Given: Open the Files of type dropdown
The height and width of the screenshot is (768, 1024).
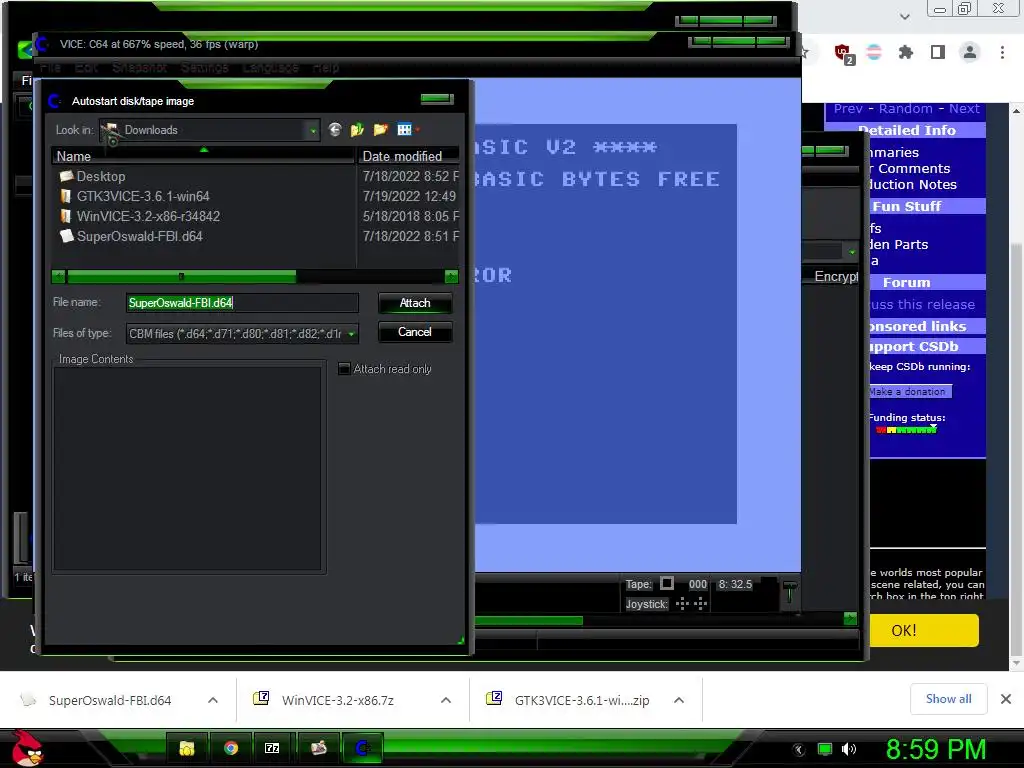Looking at the screenshot, I should [x=351, y=334].
